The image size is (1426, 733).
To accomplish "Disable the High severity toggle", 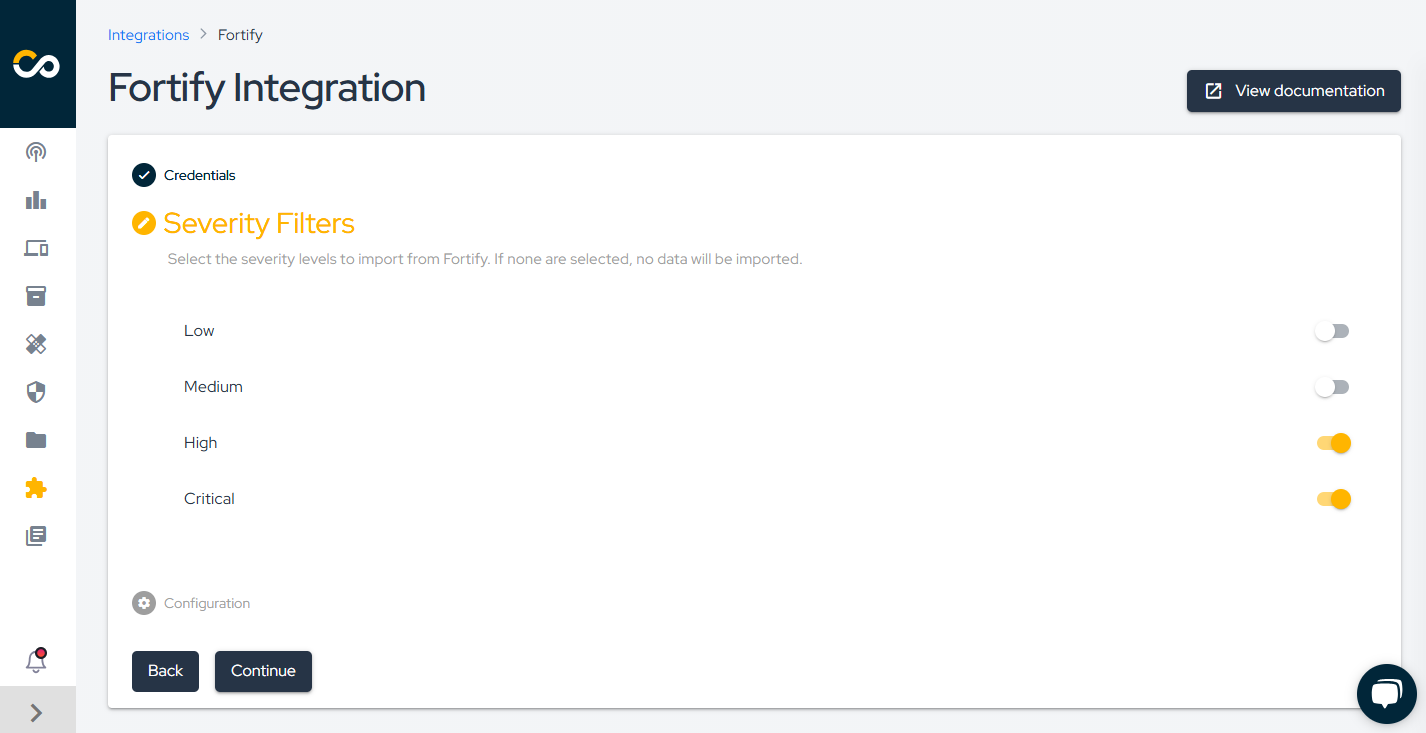I will [1334, 443].
